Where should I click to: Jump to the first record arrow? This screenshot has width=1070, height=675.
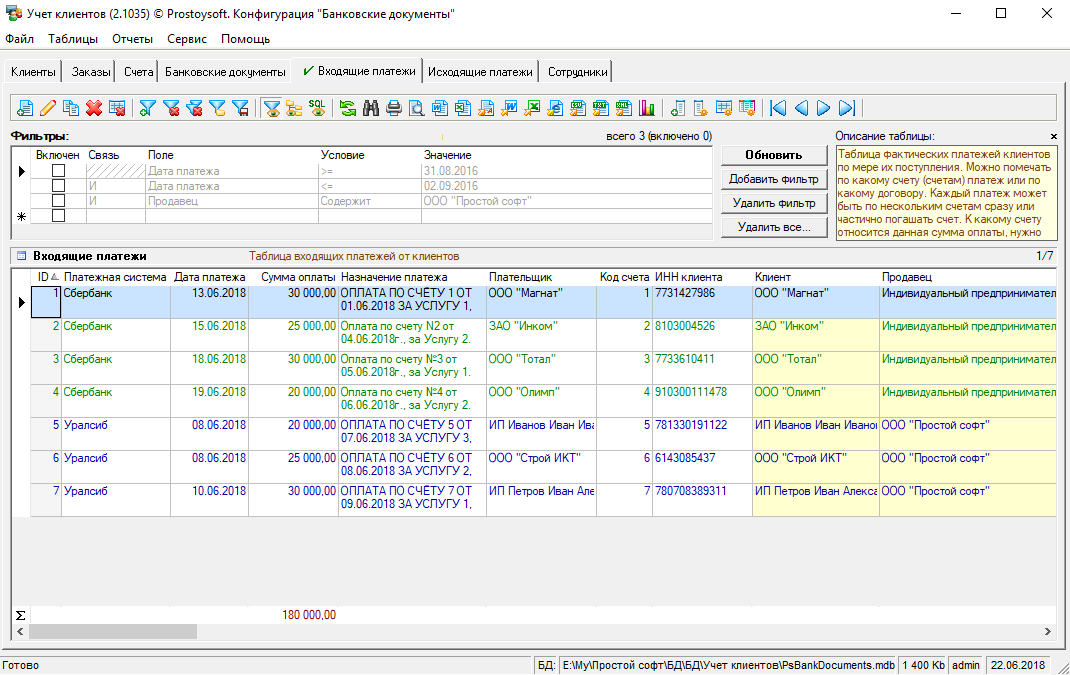(778, 108)
